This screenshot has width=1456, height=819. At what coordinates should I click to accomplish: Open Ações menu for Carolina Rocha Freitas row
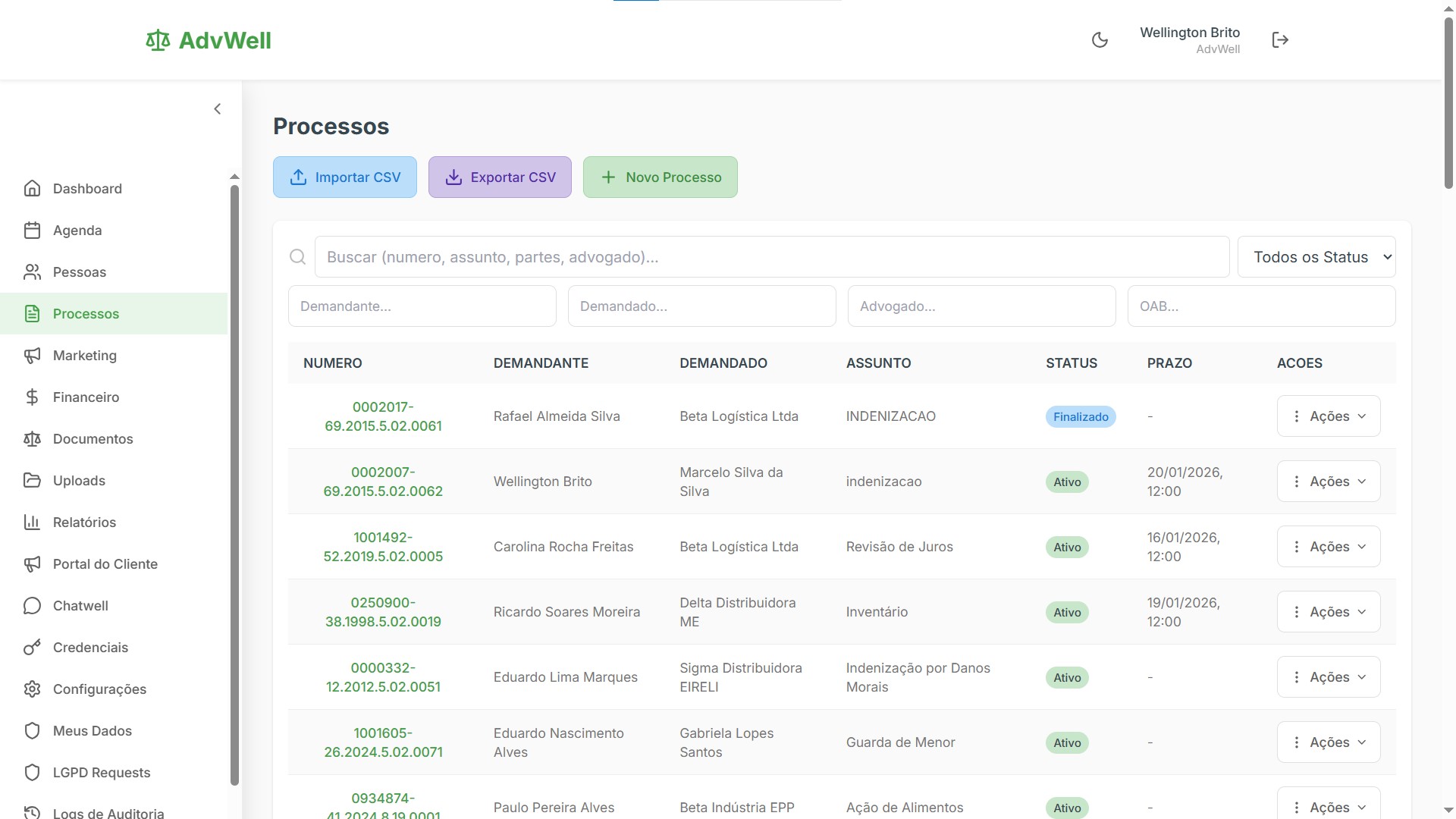(1328, 546)
